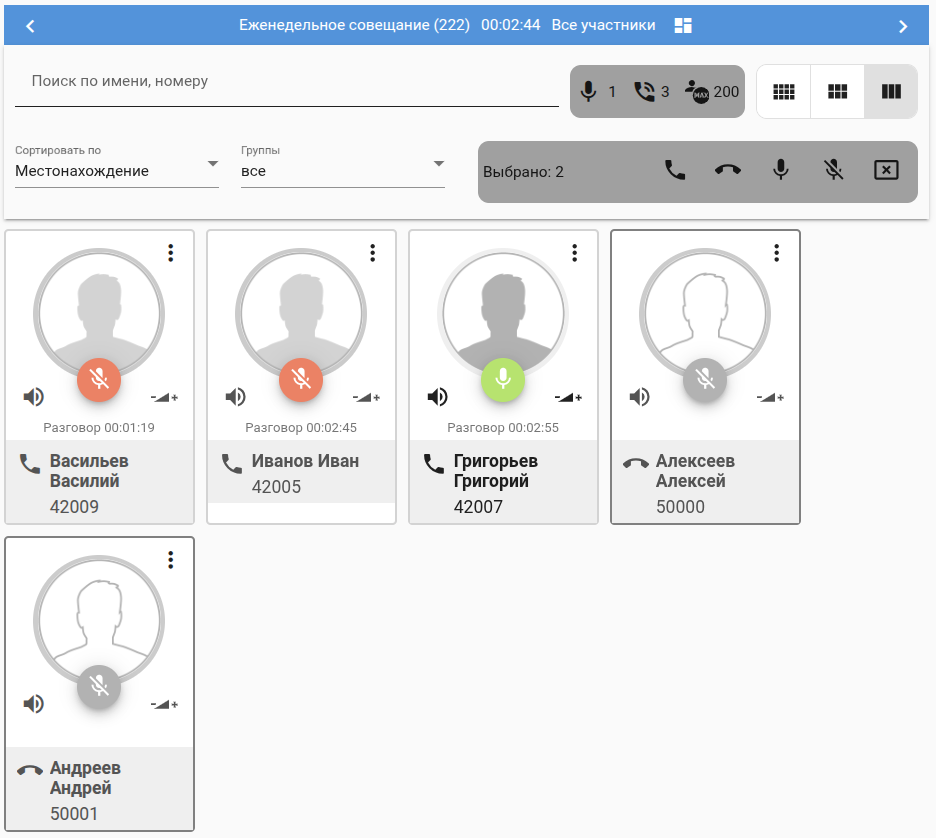This screenshot has width=936, height=838.
Task: Select the avatar of Васильев Василий
Action: [99, 313]
